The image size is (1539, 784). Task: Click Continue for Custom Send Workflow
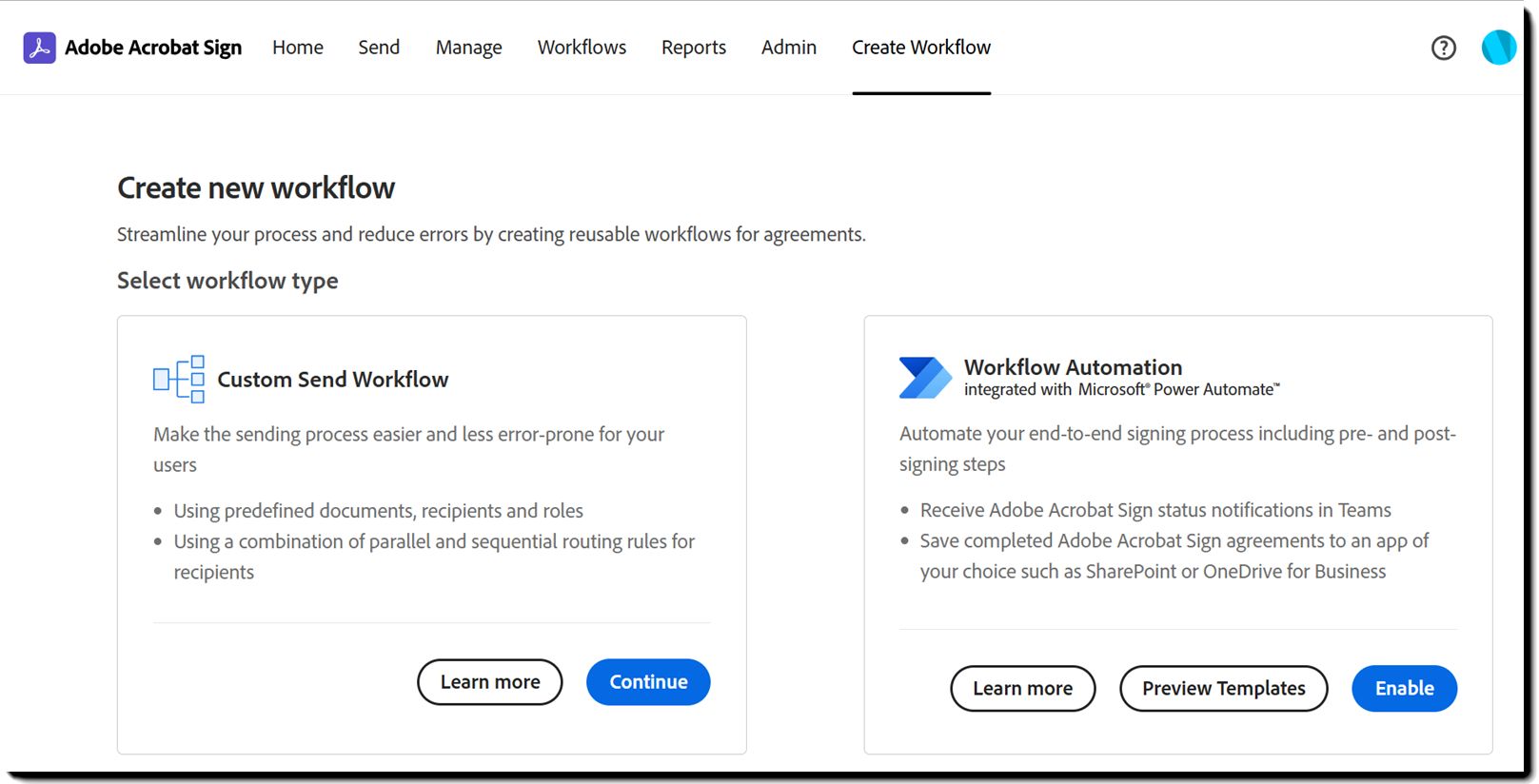click(648, 682)
